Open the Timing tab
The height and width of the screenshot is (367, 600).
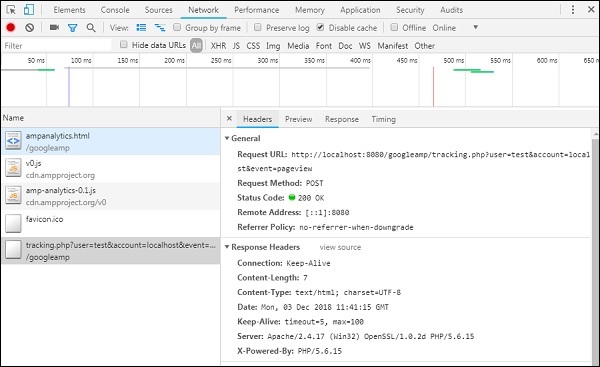pyautogui.click(x=383, y=119)
